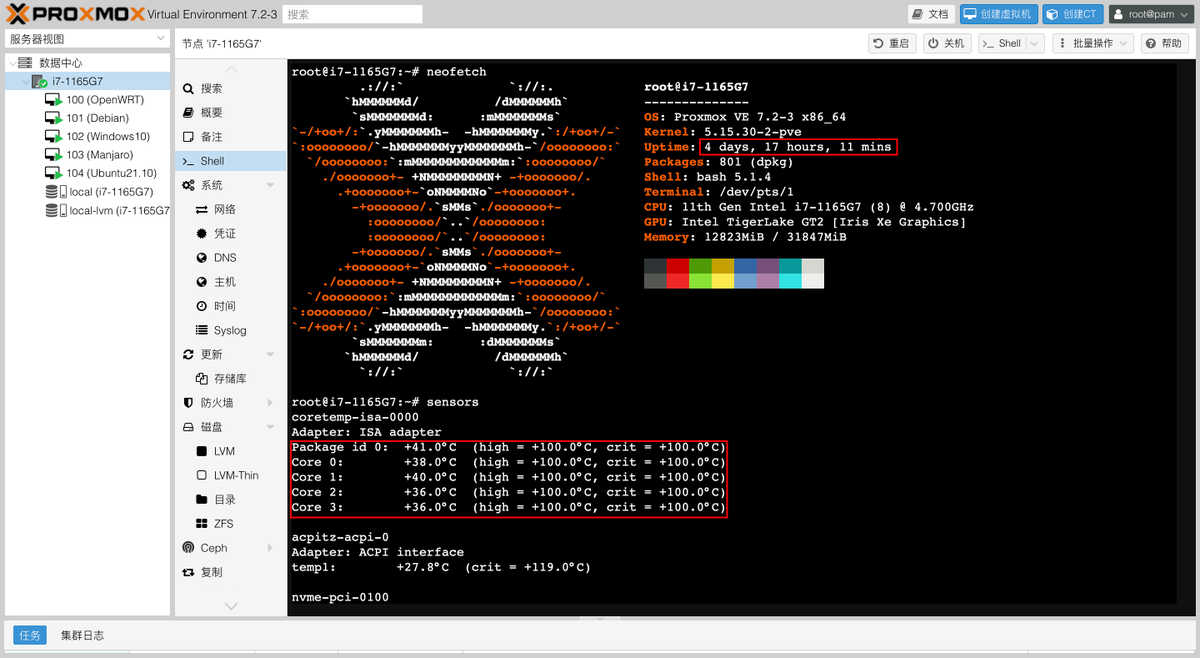The width and height of the screenshot is (1200, 658).
Task: Open the 更新 updates menu item
Action: click(x=230, y=354)
